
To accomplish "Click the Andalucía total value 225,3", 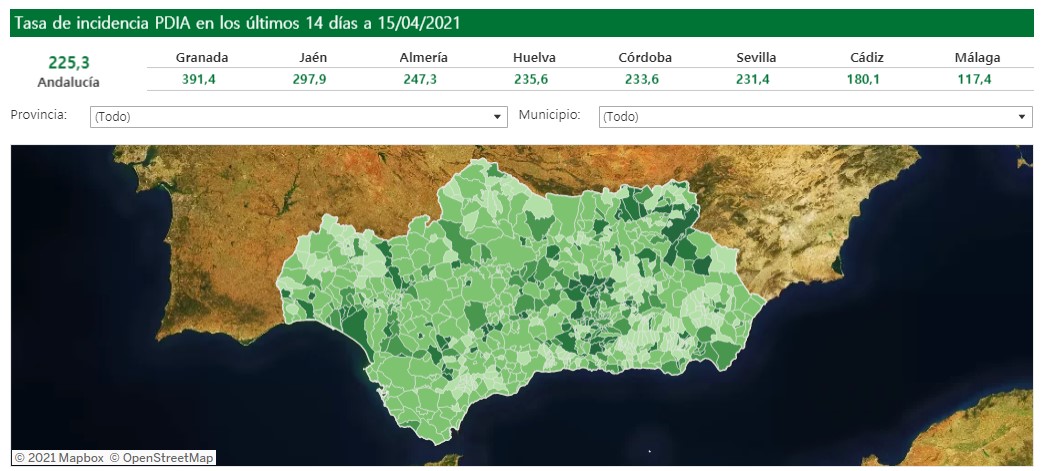I will [69, 63].
